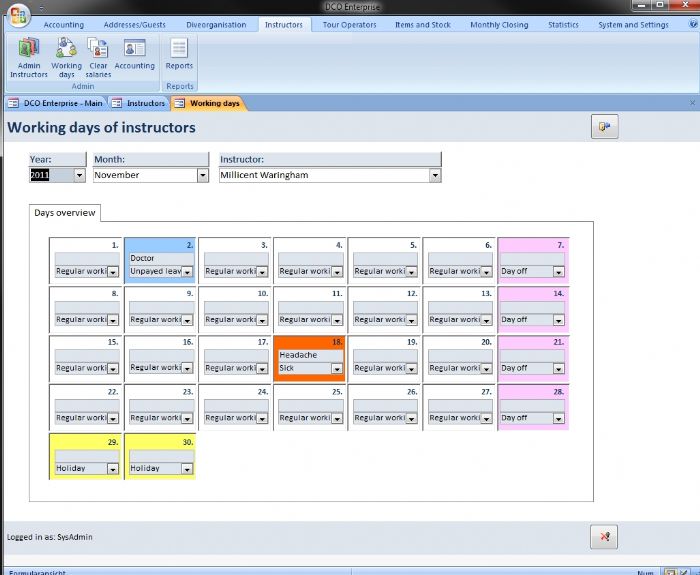Open the Reports ribbon icon
The width and height of the screenshot is (700, 575).
click(x=179, y=56)
